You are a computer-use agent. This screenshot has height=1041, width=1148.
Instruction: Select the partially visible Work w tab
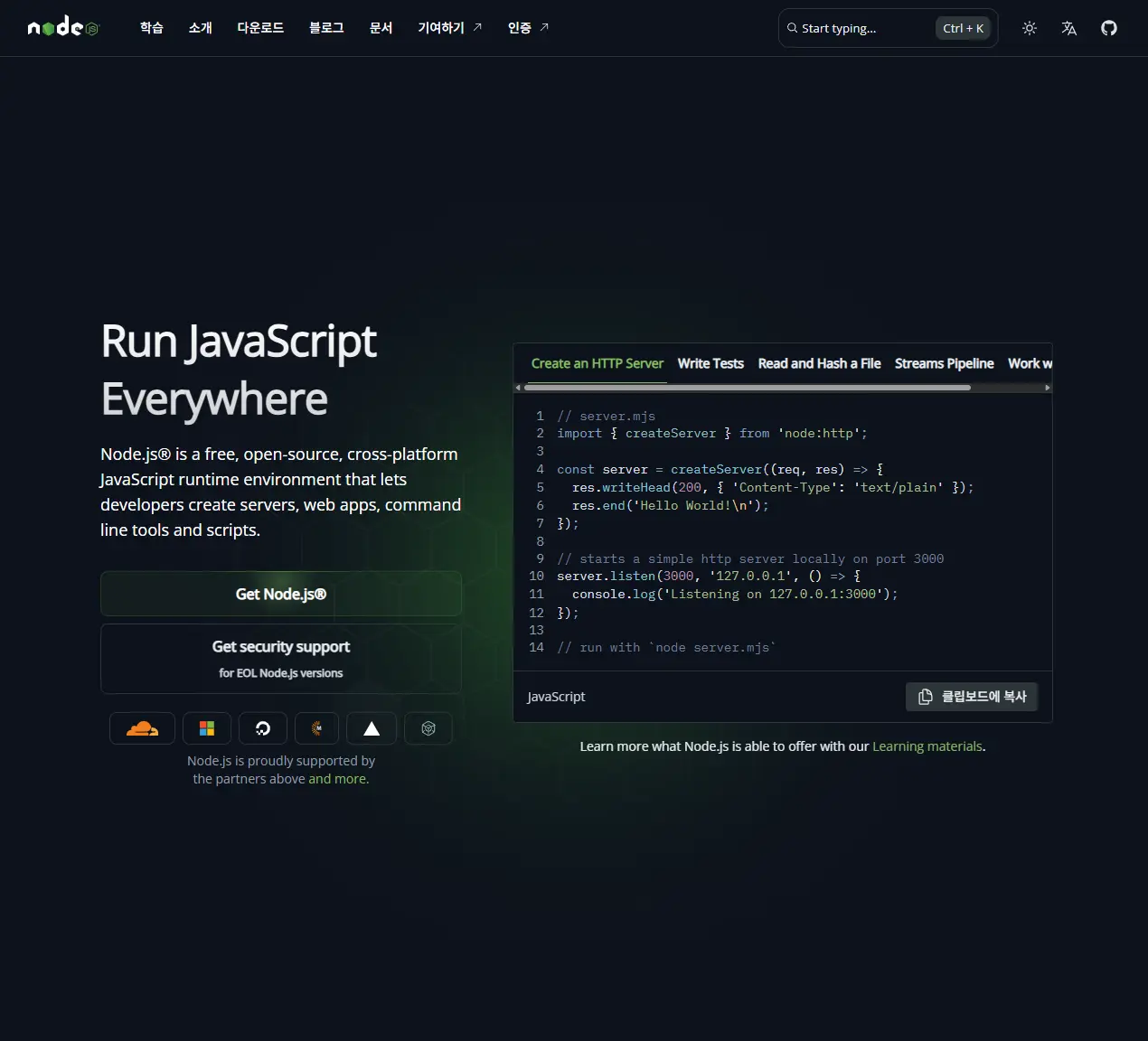click(x=1030, y=363)
